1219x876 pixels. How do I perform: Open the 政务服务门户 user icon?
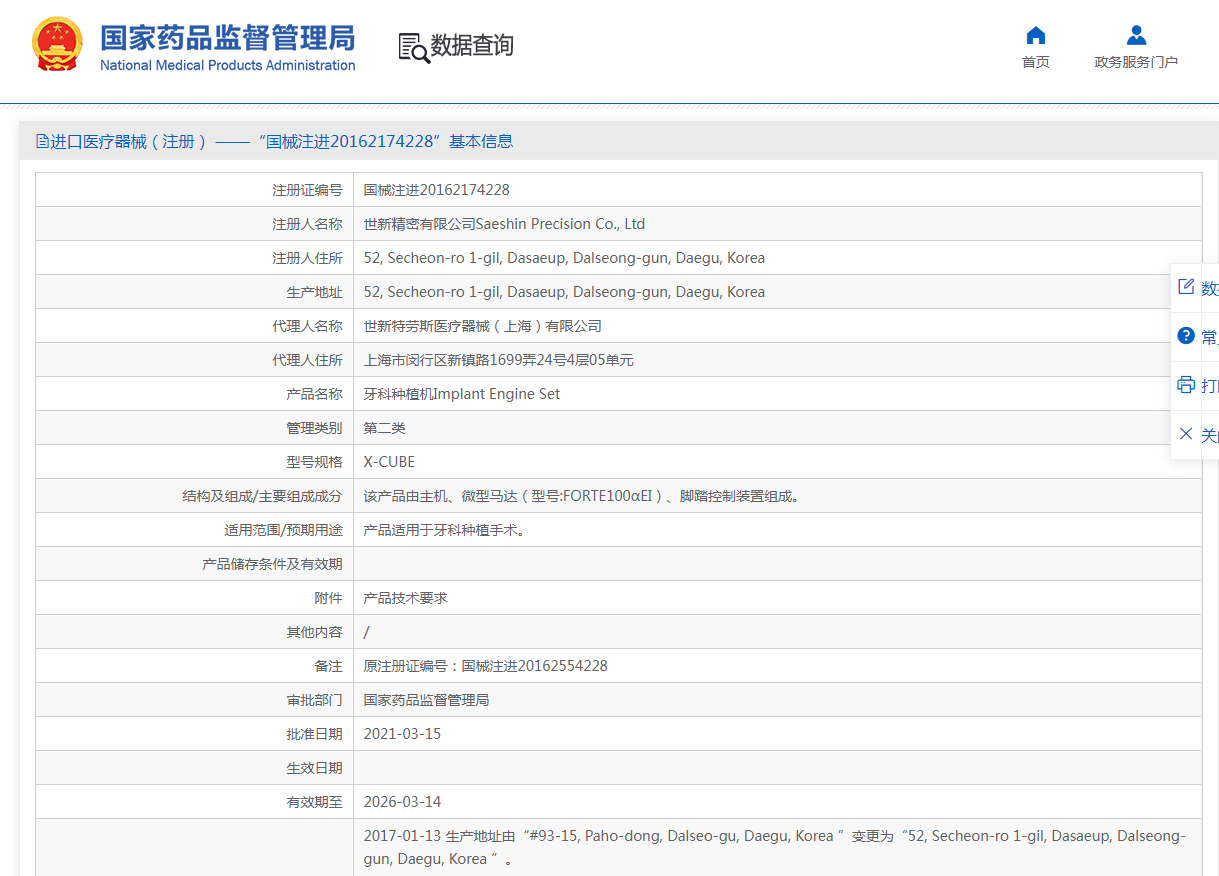[x=1136, y=36]
